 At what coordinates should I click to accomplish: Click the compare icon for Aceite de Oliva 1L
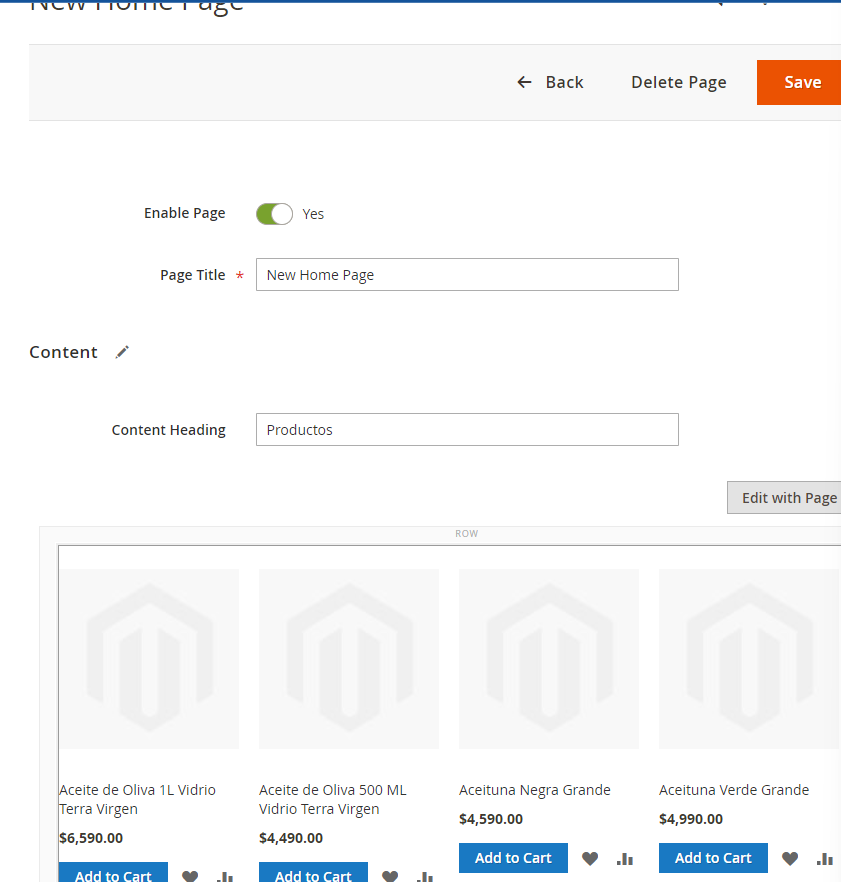225,876
